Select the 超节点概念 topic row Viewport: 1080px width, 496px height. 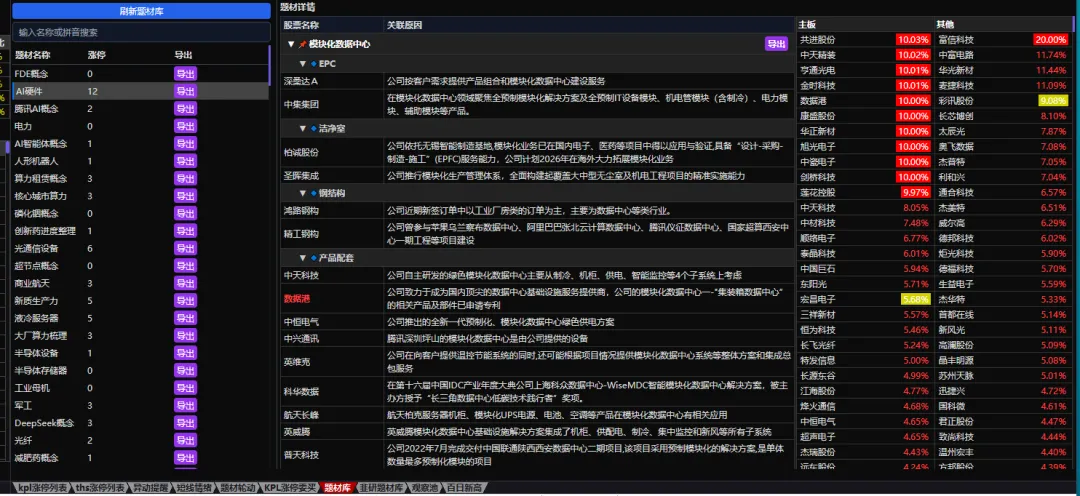(141, 266)
